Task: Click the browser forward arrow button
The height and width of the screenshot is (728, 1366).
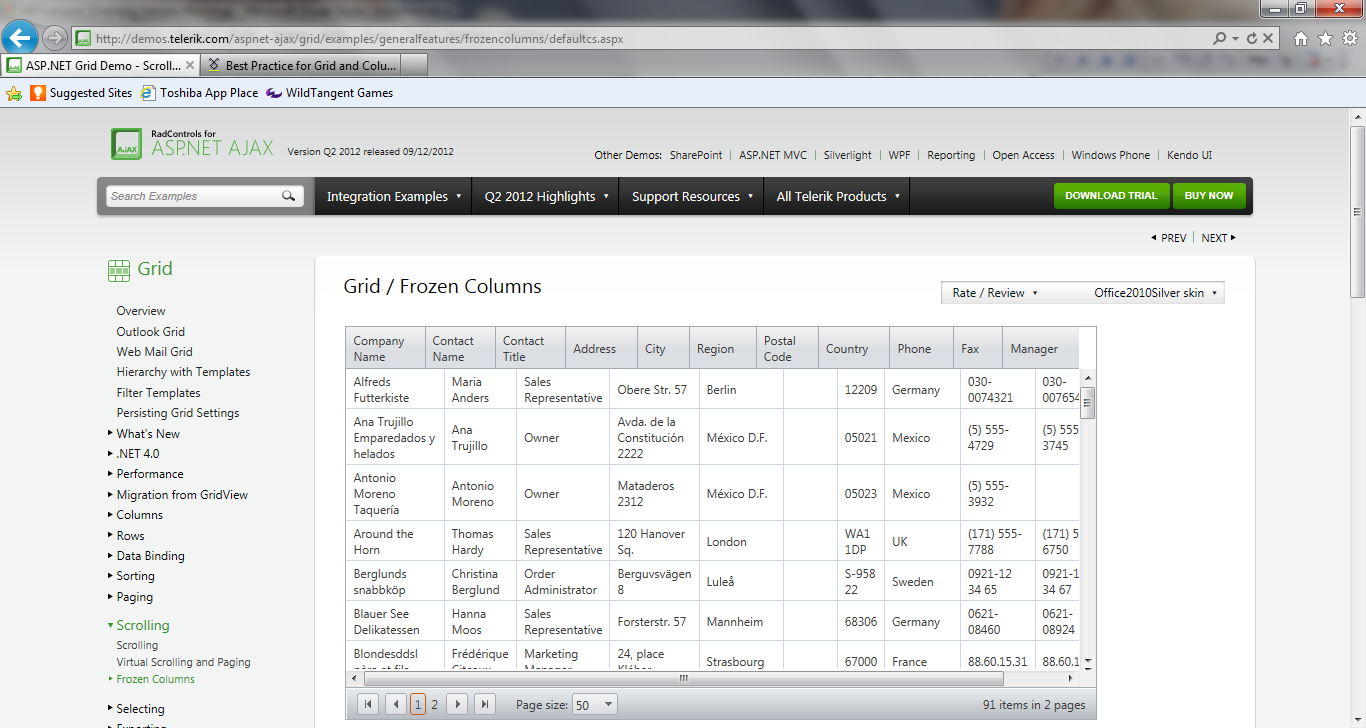Action: tap(55, 39)
